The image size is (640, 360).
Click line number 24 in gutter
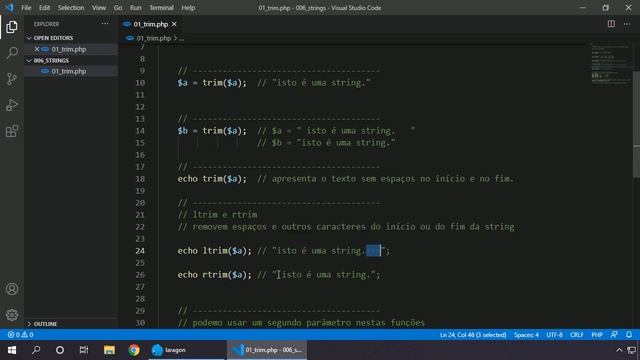[140, 251]
